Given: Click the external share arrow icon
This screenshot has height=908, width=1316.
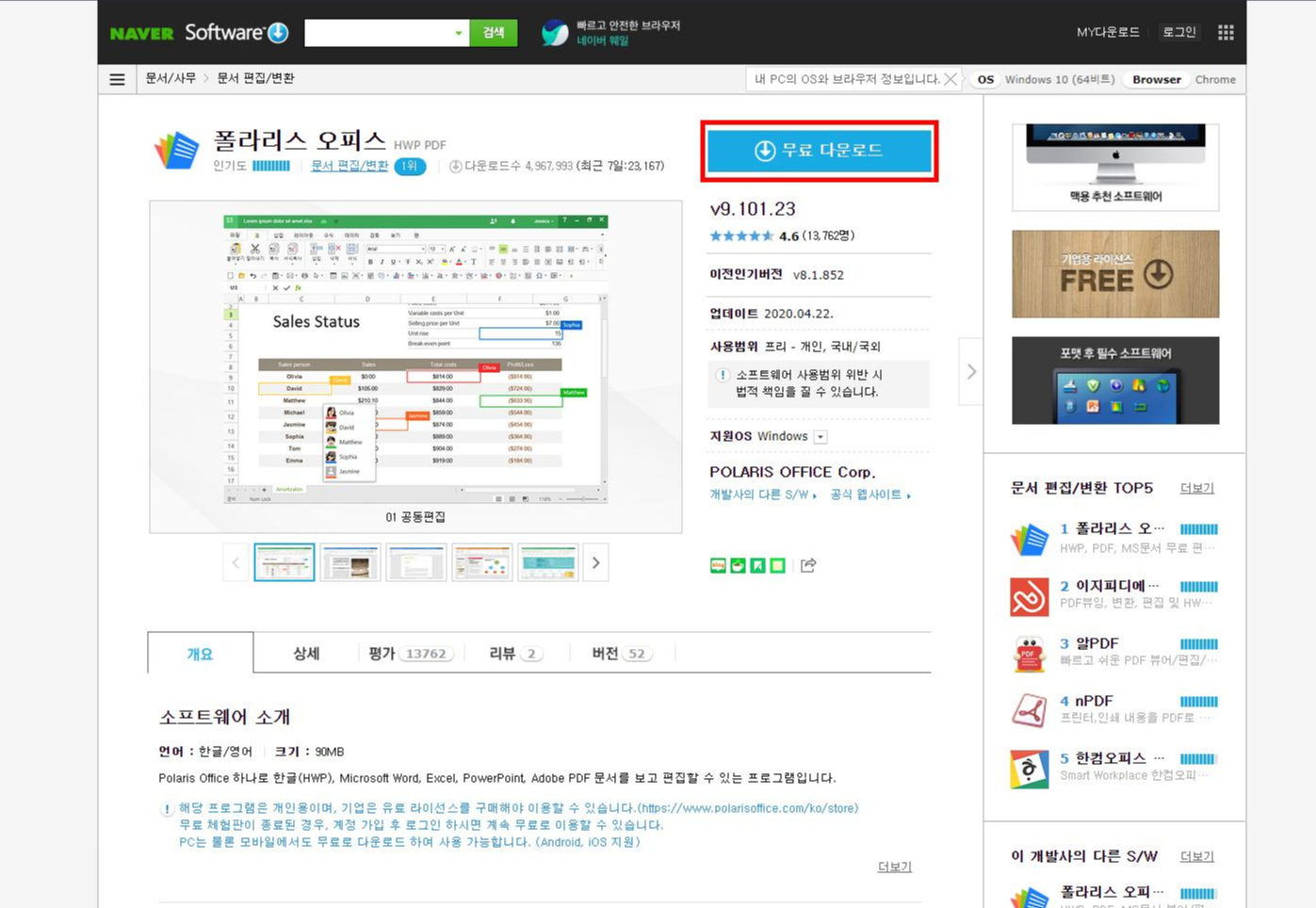Looking at the screenshot, I should pos(808,565).
